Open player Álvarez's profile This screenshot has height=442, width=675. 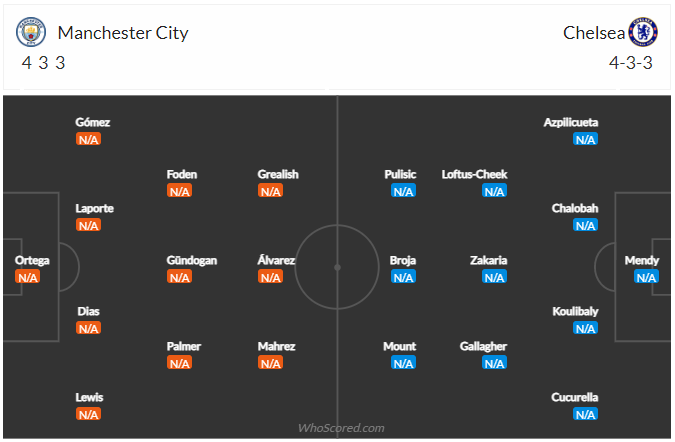(276, 260)
